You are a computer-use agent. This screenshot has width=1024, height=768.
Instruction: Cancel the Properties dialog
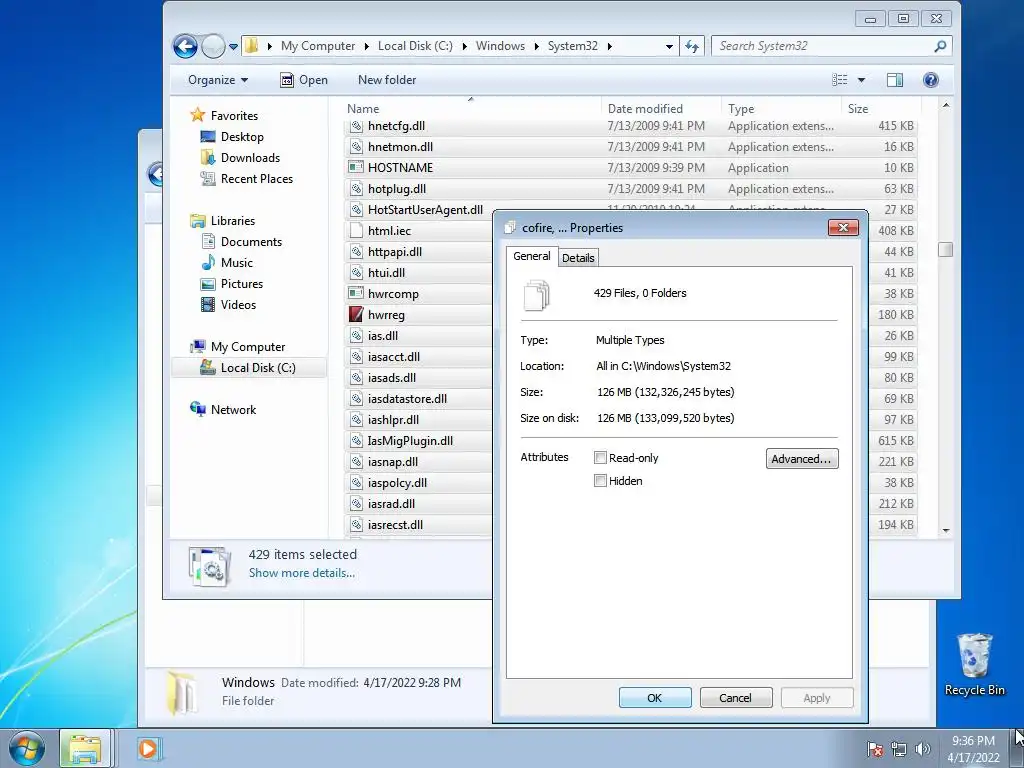click(735, 697)
